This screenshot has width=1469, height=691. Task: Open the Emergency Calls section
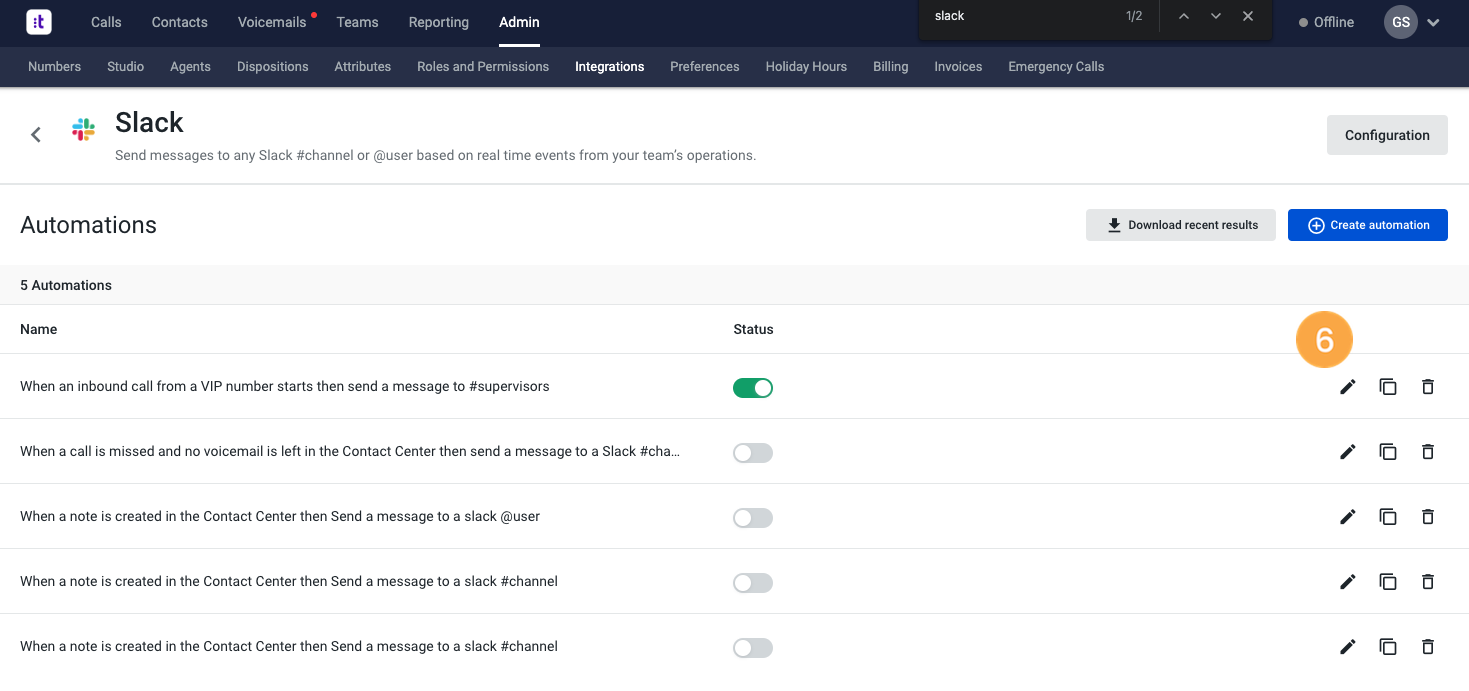pos(1056,66)
